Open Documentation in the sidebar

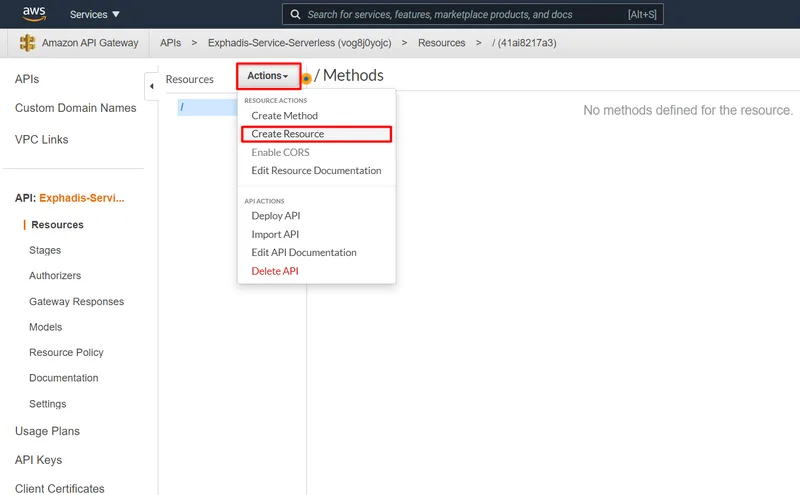[x=64, y=378]
